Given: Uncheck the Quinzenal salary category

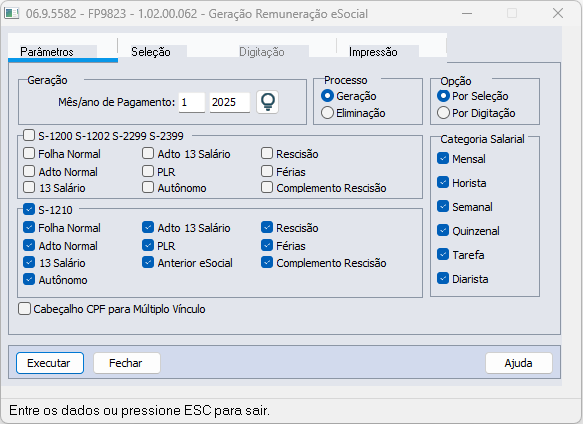Looking at the screenshot, I should tap(443, 230).
